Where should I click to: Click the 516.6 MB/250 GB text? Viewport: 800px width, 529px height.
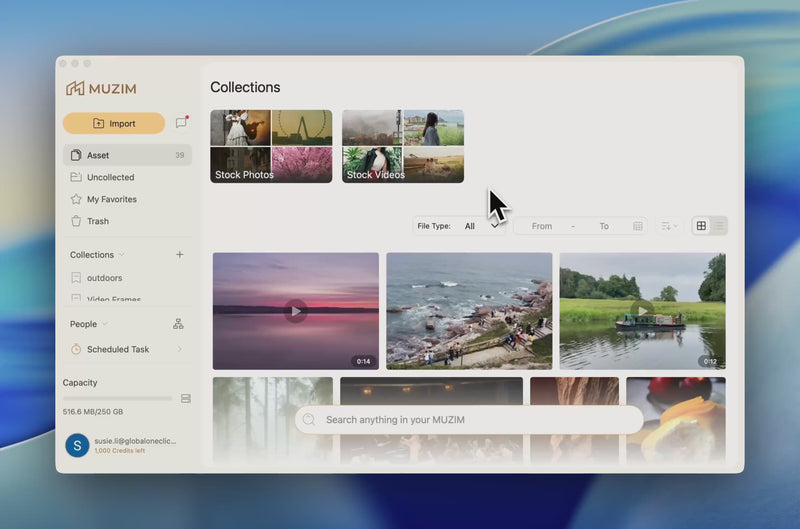[x=93, y=412]
